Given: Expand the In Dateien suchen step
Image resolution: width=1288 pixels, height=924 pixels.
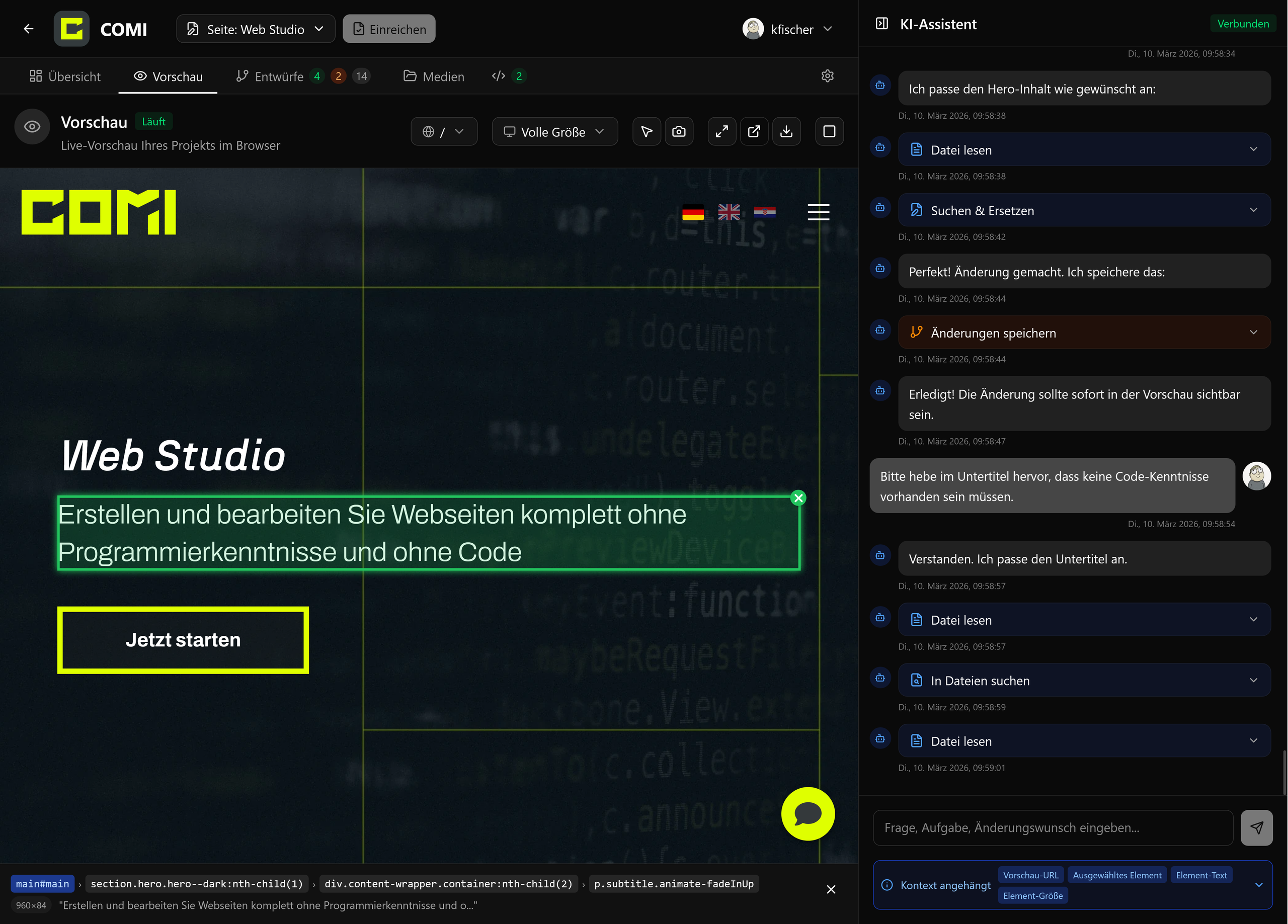Looking at the screenshot, I should 1085,681.
